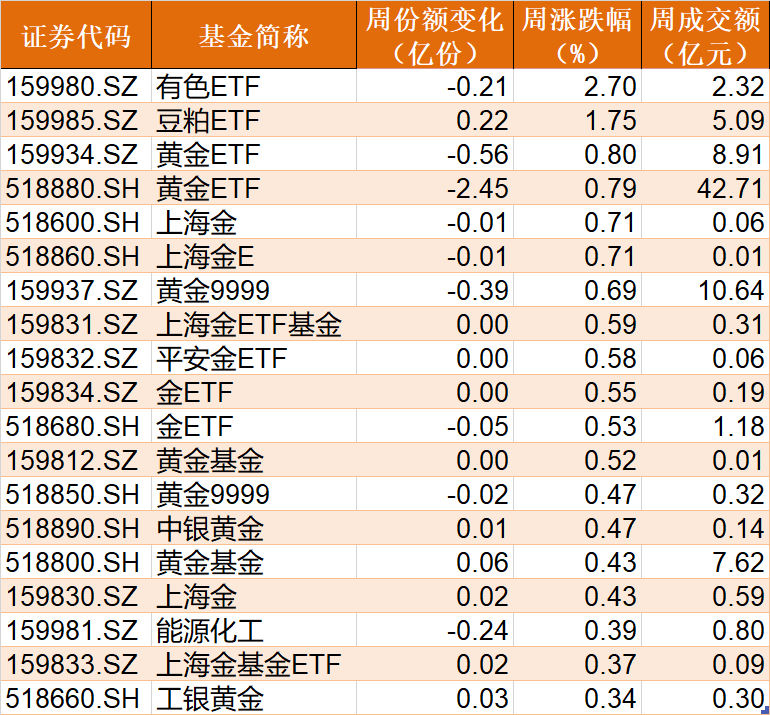The image size is (770, 715).
Task: Select fund name 有色ETF
Action: 208,86
